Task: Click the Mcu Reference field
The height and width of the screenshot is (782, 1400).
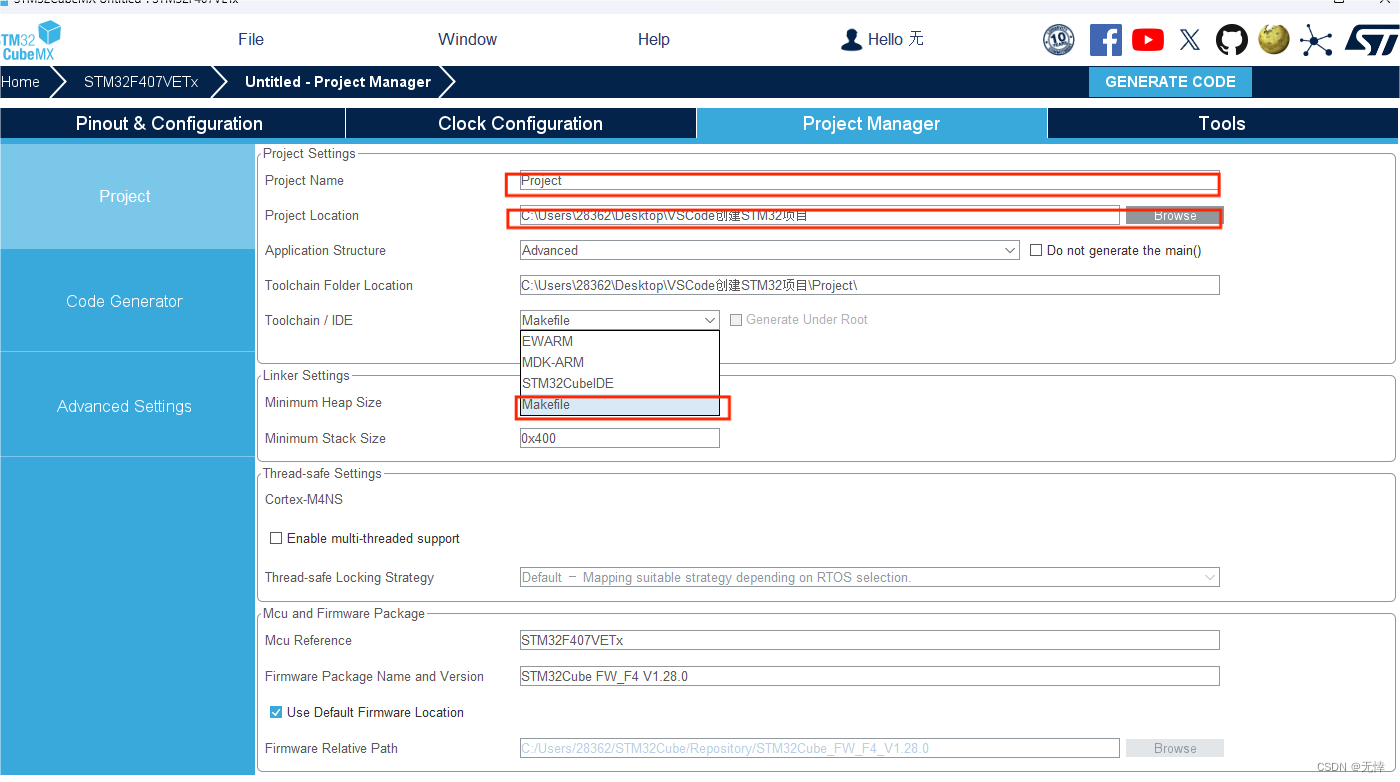Action: click(869, 640)
